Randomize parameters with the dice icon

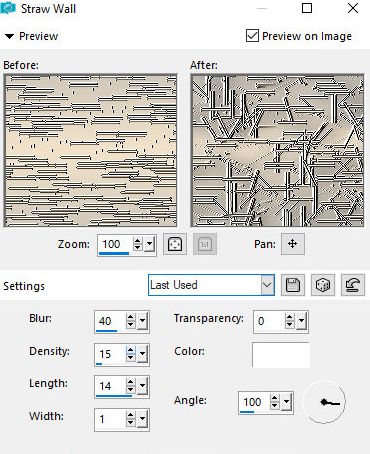(x=323, y=285)
